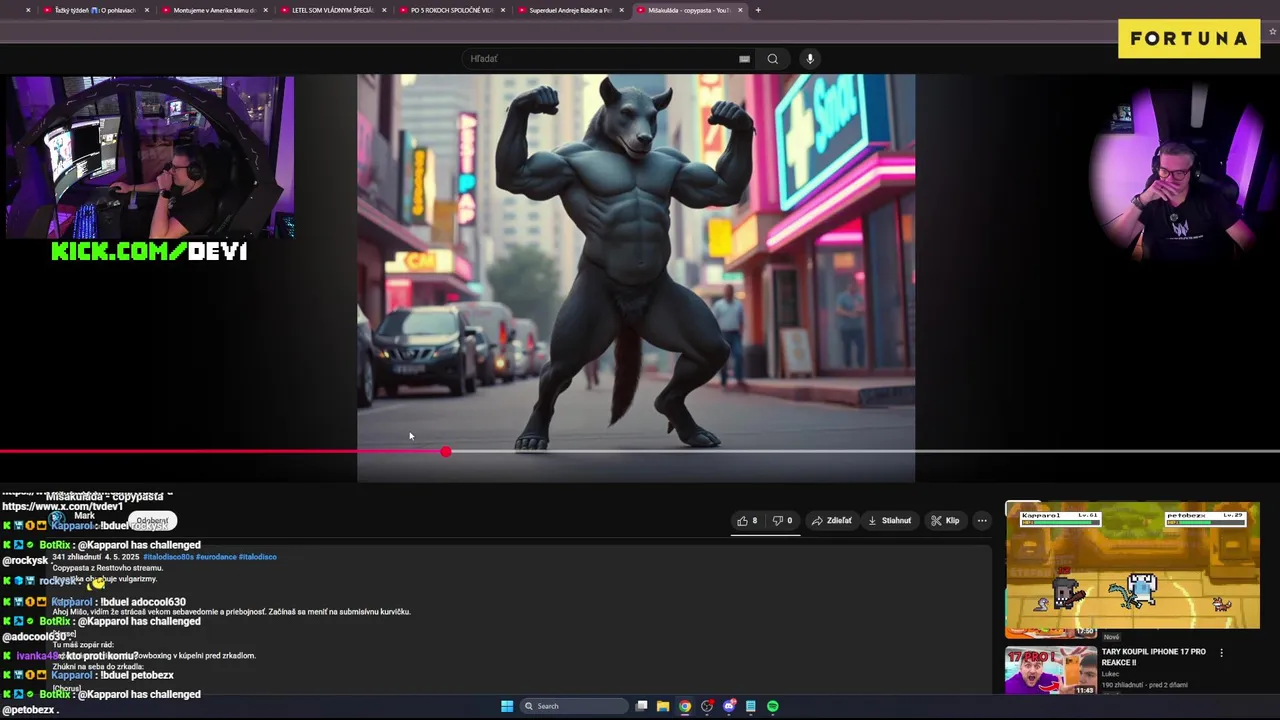Open Tary Koupil iPhone 17 Pro thumbnail
Viewport: 1280px width, 720px height.
(x=1051, y=670)
